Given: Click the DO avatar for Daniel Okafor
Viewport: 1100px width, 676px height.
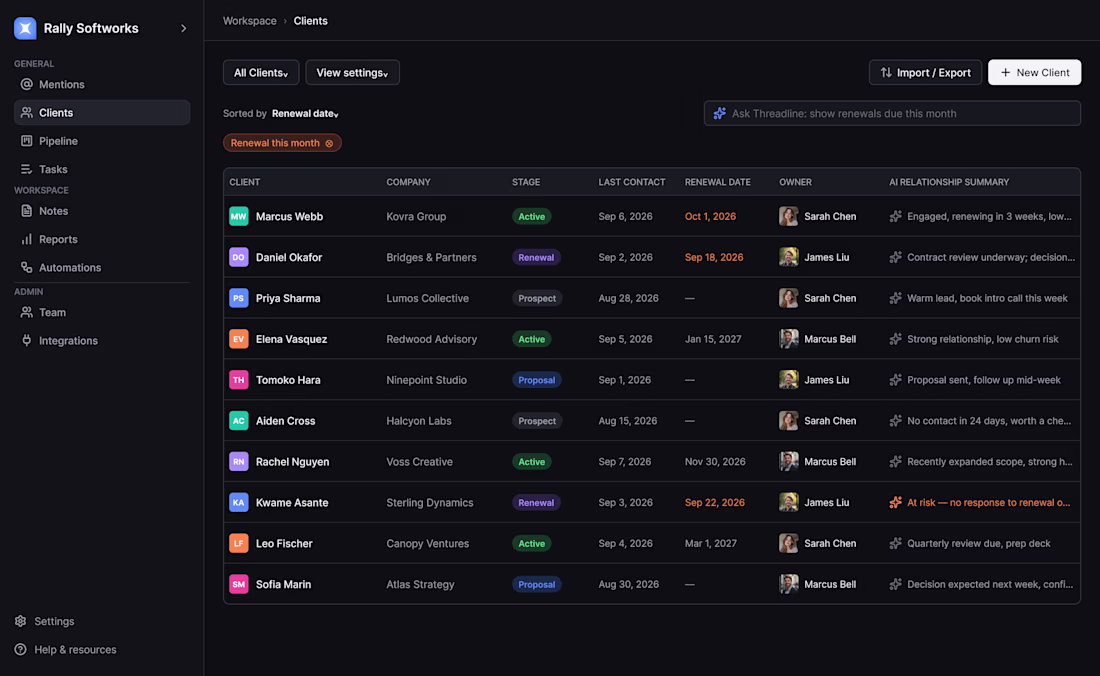Looking at the screenshot, I should (239, 257).
